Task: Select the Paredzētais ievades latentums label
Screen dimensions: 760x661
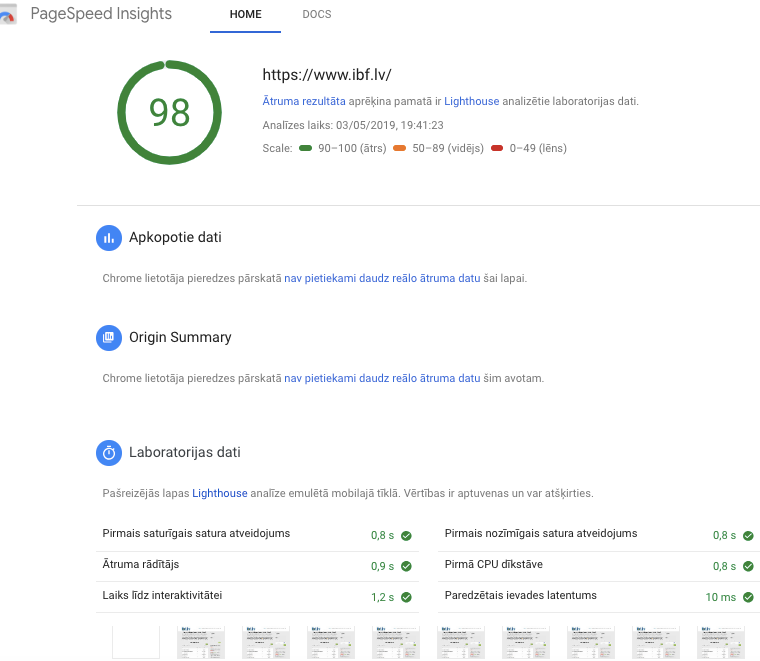Action: click(x=521, y=596)
